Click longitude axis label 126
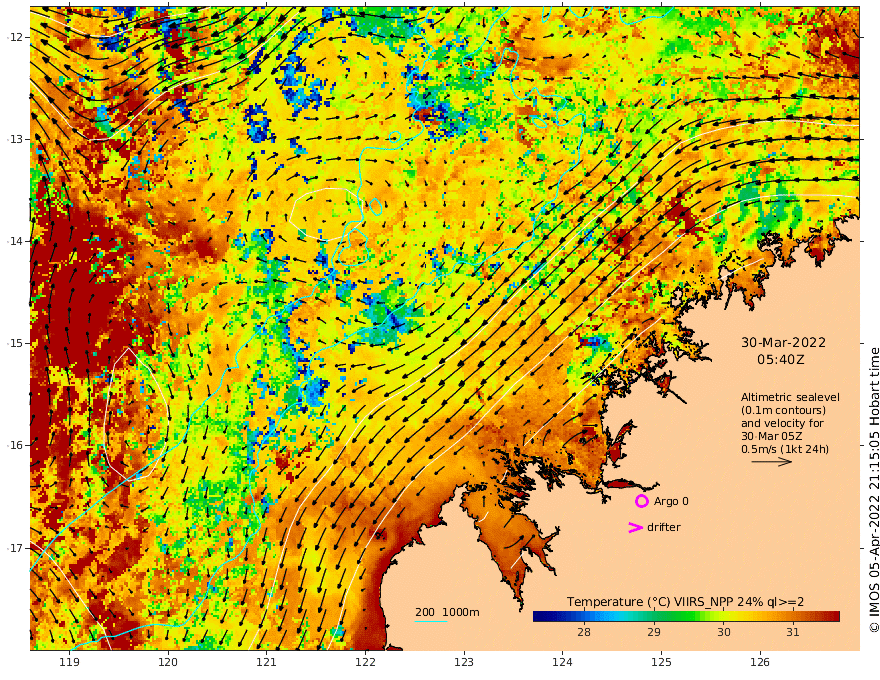The height and width of the screenshot is (680, 880). point(760,663)
